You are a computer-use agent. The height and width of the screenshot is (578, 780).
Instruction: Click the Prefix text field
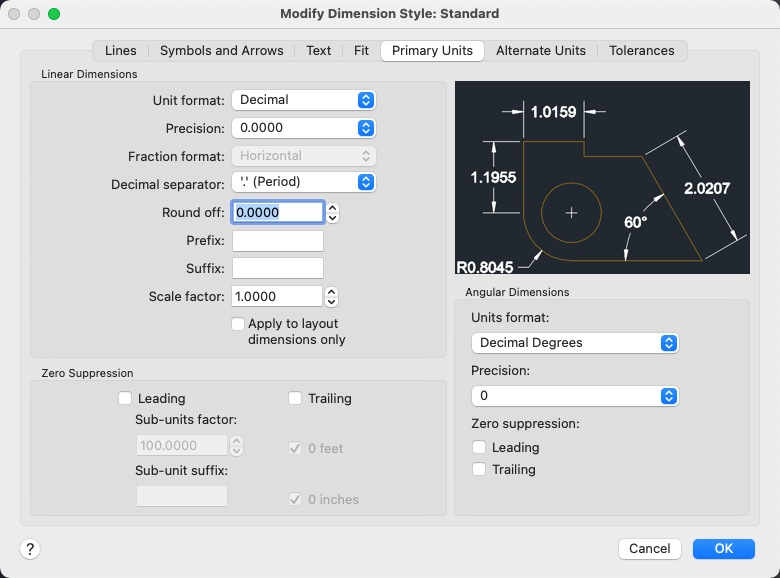pyautogui.click(x=278, y=241)
